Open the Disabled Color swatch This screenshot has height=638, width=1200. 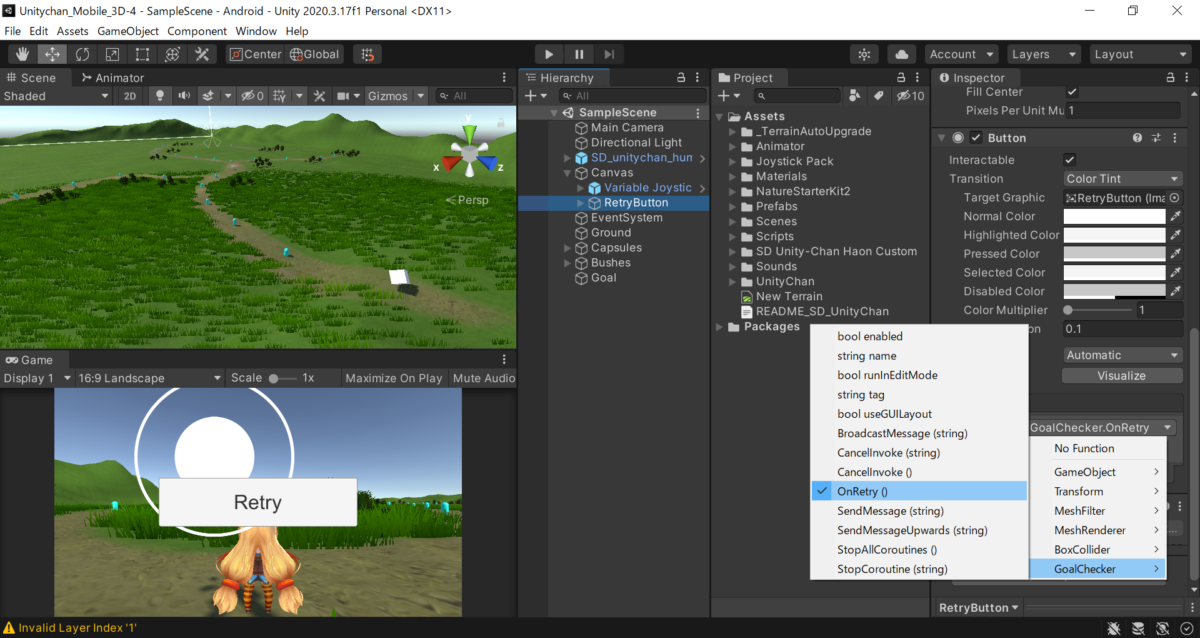pyautogui.click(x=1114, y=291)
